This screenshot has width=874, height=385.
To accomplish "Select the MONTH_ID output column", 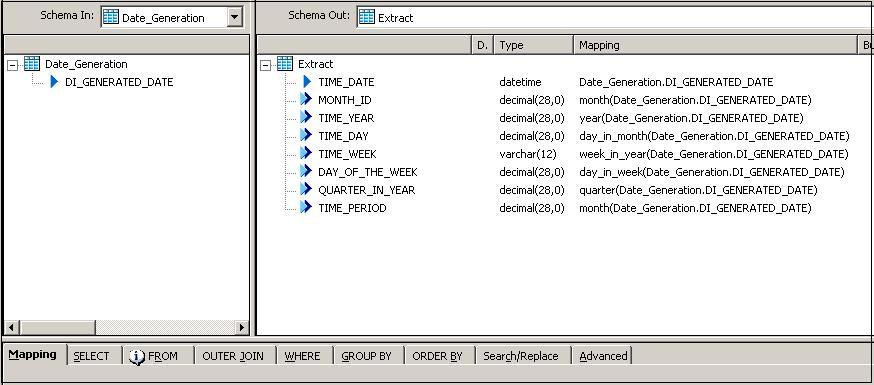I will point(344,100).
